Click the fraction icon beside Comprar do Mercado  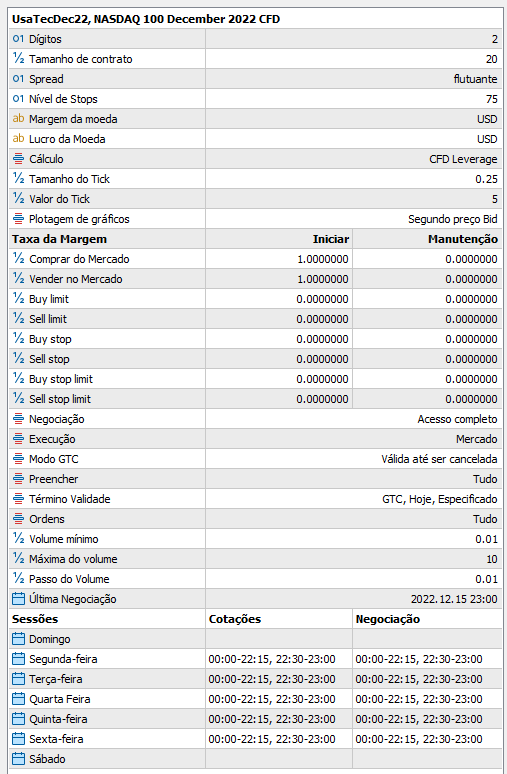[x=18, y=259]
